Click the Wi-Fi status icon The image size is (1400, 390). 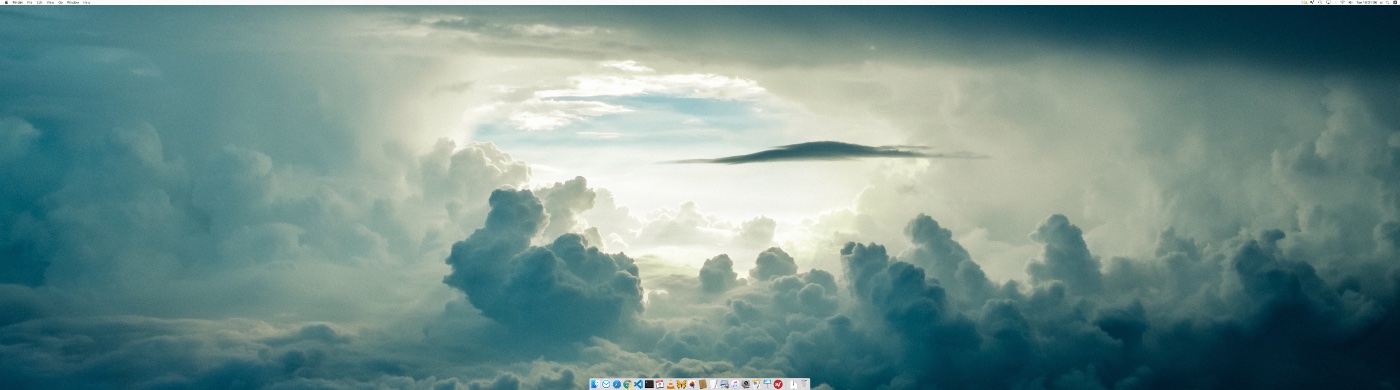click(x=1342, y=3)
